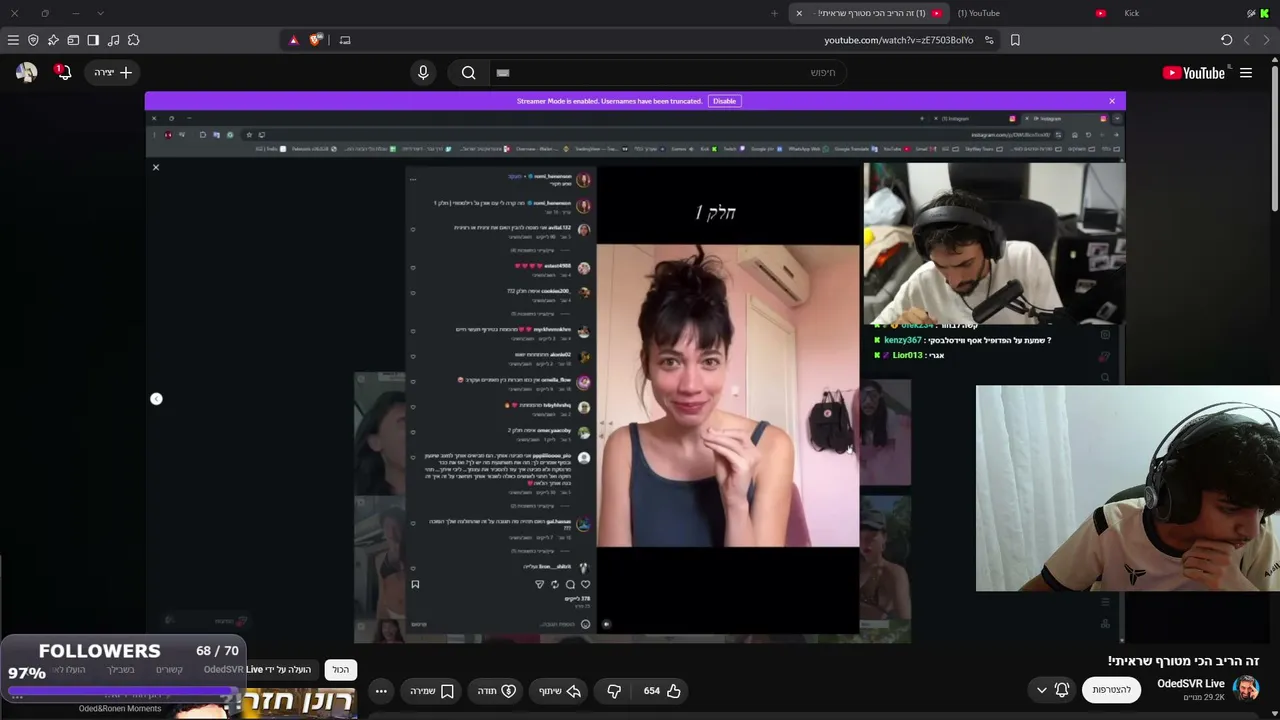Click the video title text

pos(1183,661)
